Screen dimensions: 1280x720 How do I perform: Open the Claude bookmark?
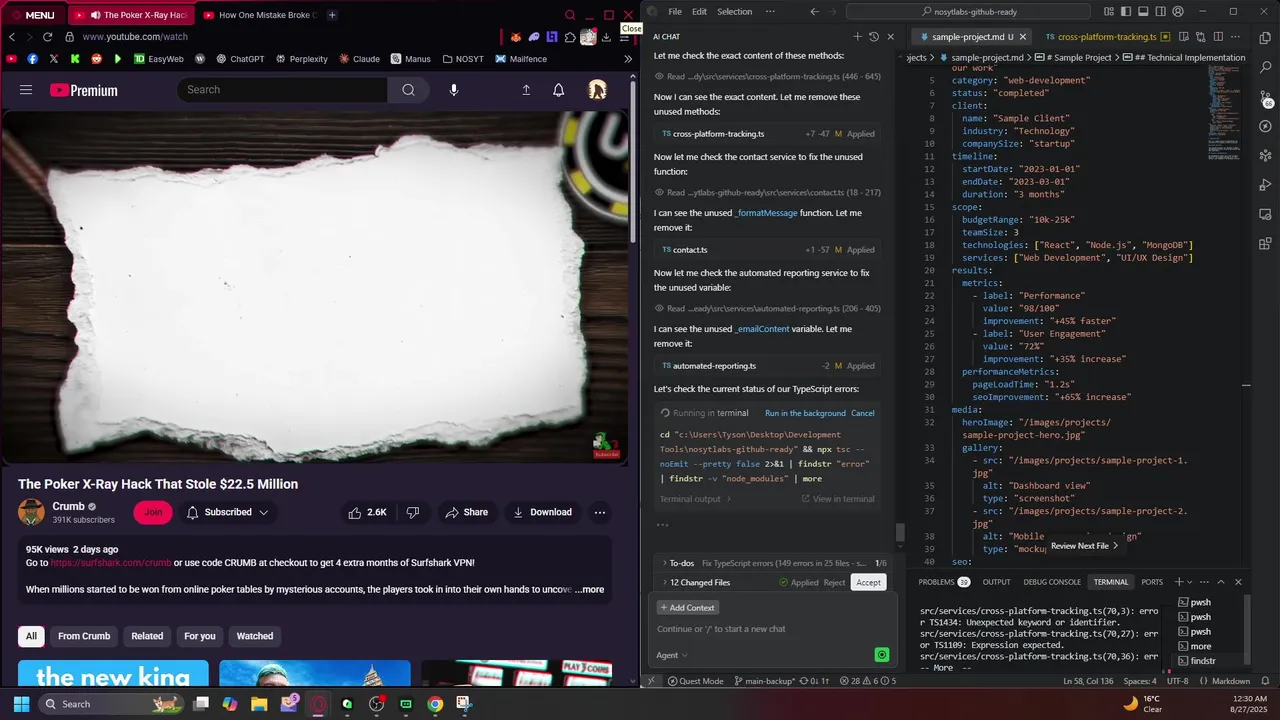(x=359, y=59)
